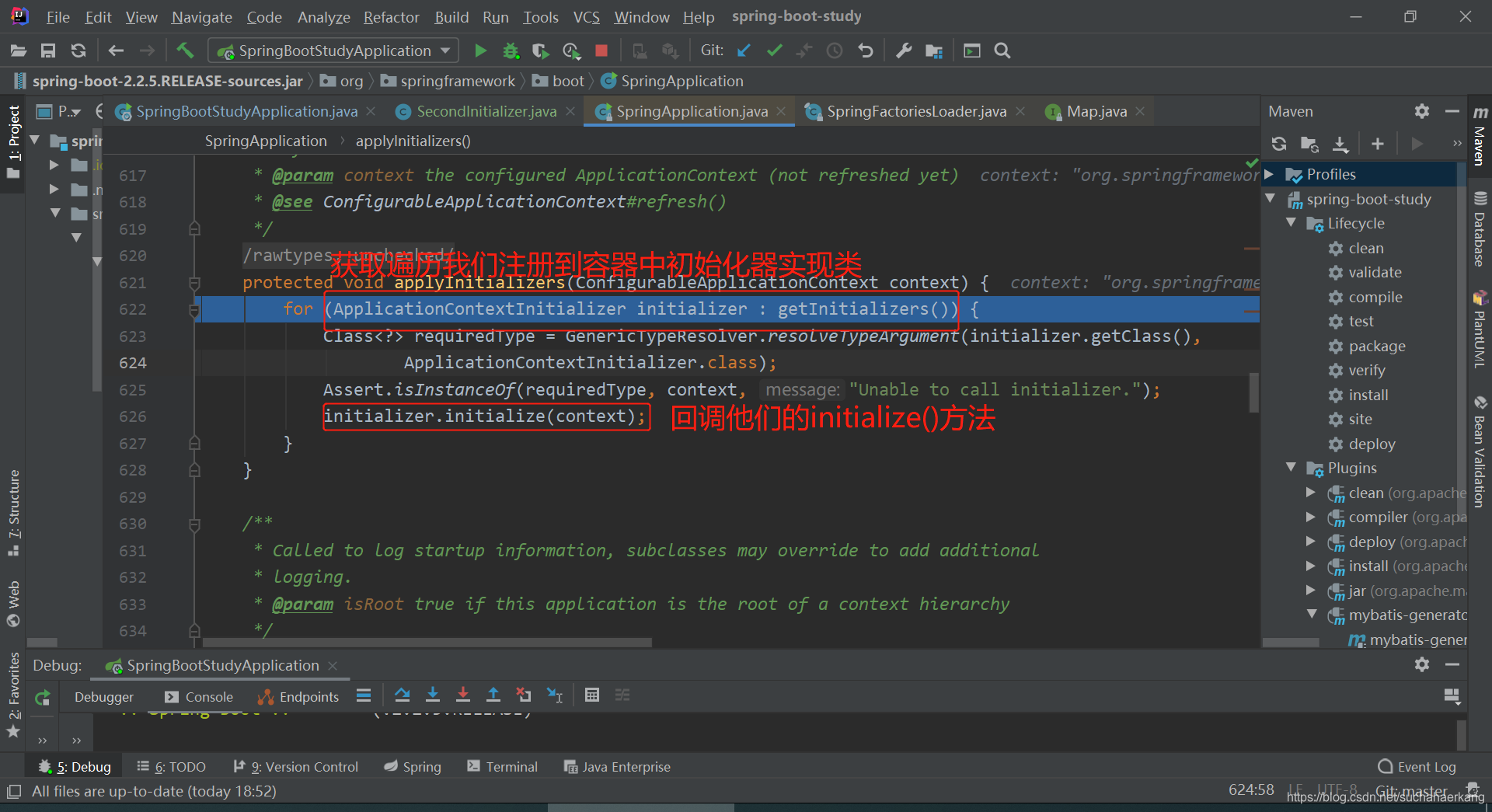1492x812 pixels.
Task: Run to cursor in debugger toolbar
Action: coord(555,695)
